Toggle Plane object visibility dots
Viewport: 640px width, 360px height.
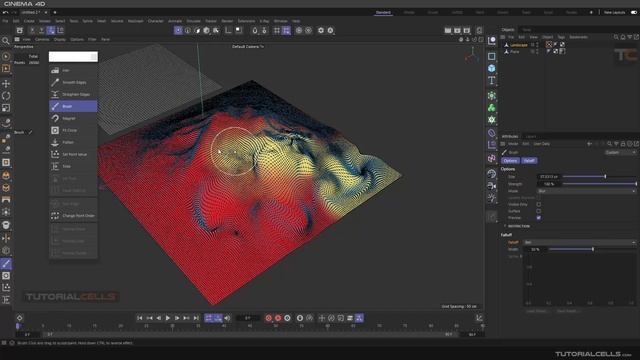(x=537, y=51)
